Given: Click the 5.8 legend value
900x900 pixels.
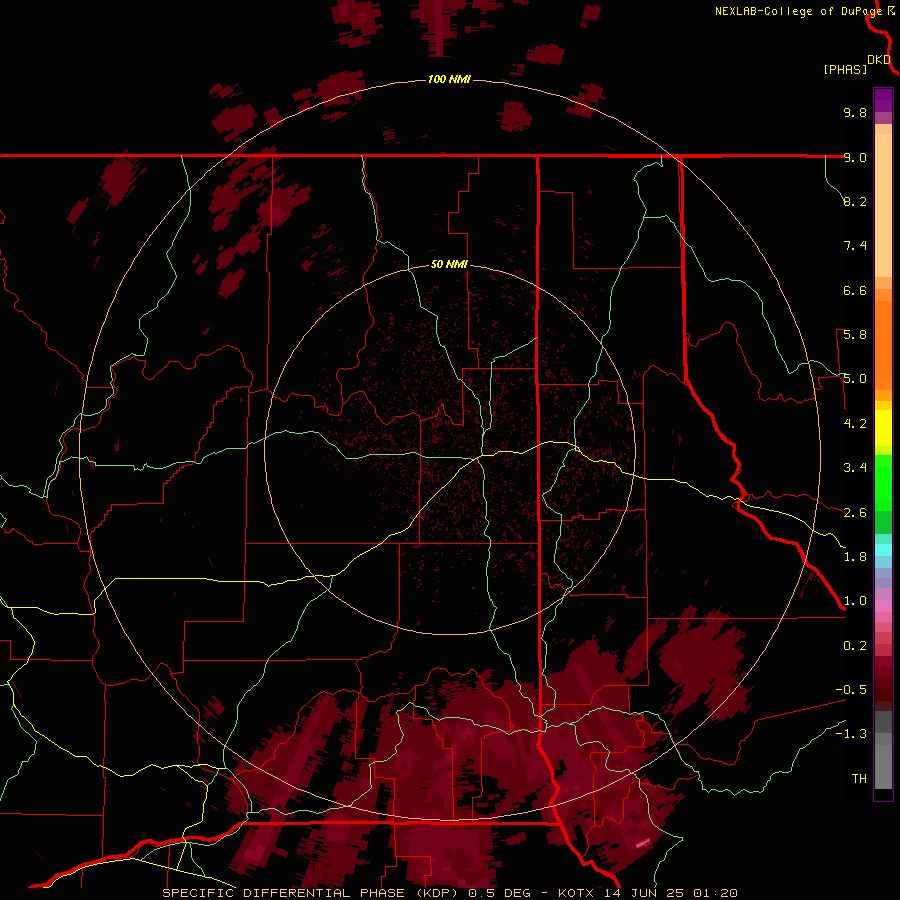Looking at the screenshot, I should 855,335.
